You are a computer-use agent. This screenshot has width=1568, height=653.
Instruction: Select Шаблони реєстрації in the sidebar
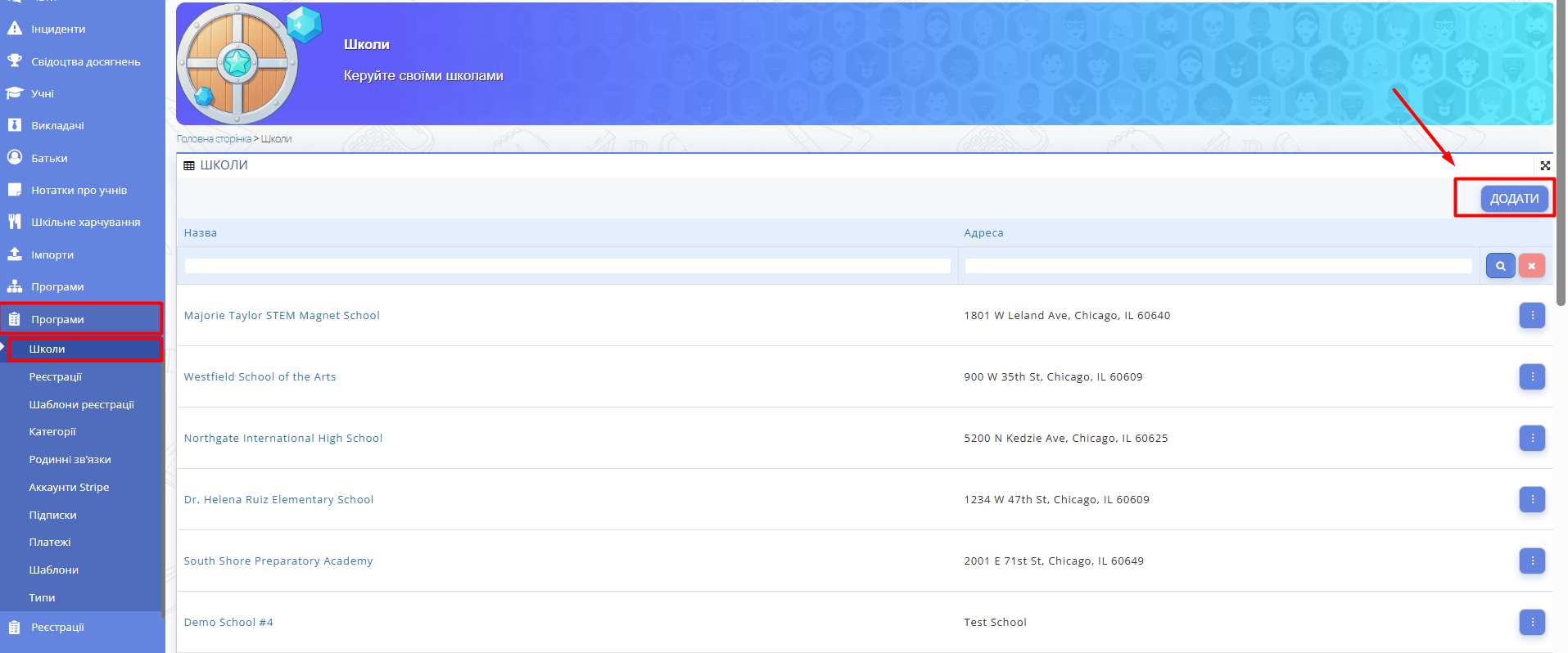(81, 405)
